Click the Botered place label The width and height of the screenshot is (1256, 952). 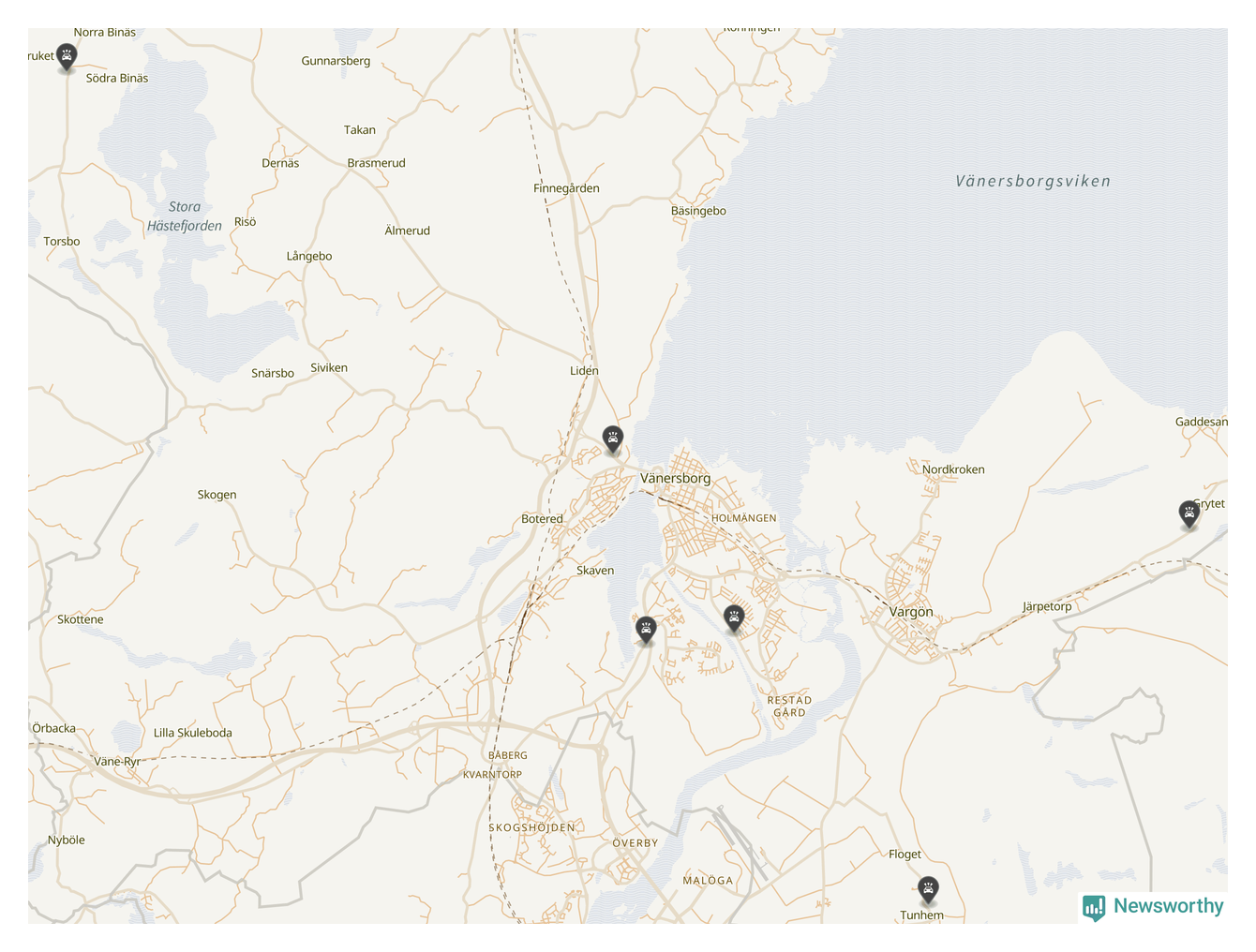click(x=542, y=519)
